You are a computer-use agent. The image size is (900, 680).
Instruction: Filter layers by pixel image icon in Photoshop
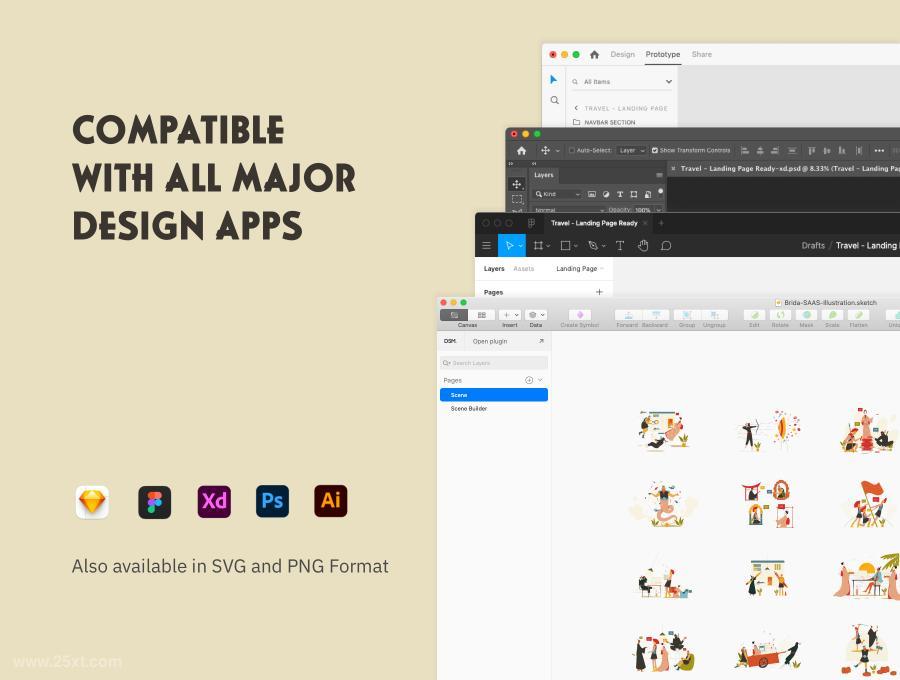tap(592, 194)
